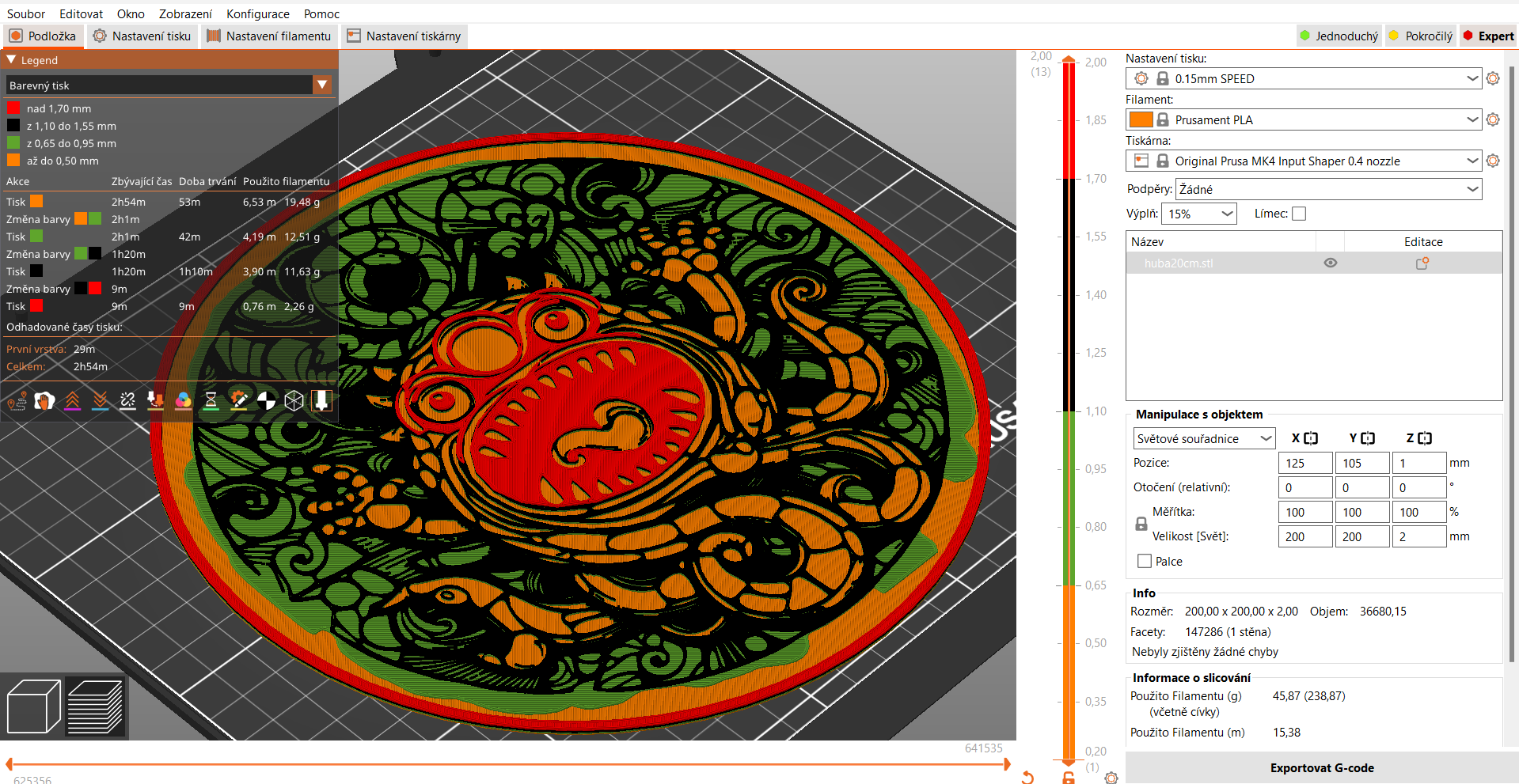The image size is (1519, 784).
Task: Open the Okno menu
Action: click(131, 13)
